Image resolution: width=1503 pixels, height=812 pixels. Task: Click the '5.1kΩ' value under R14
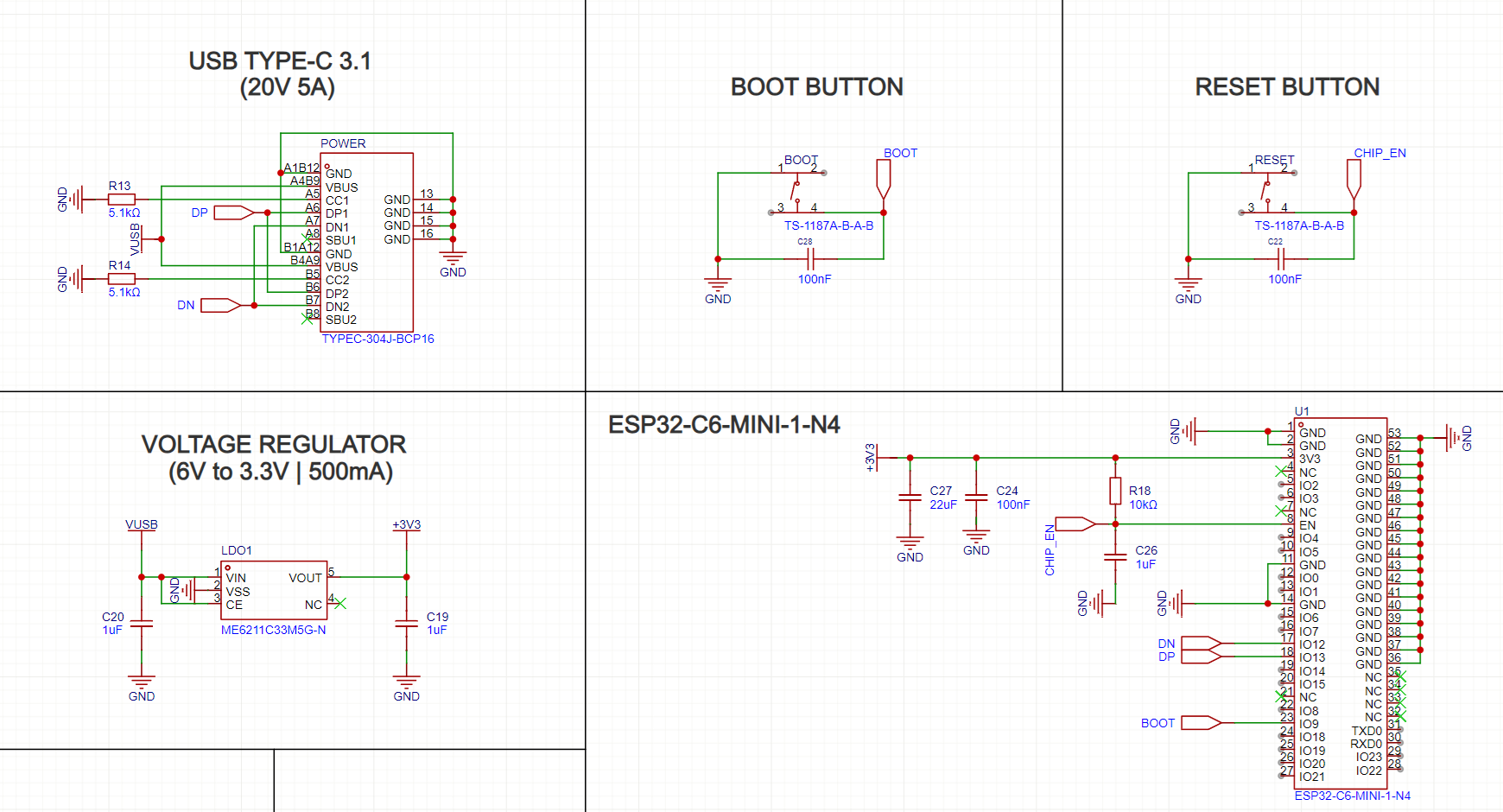tap(124, 292)
